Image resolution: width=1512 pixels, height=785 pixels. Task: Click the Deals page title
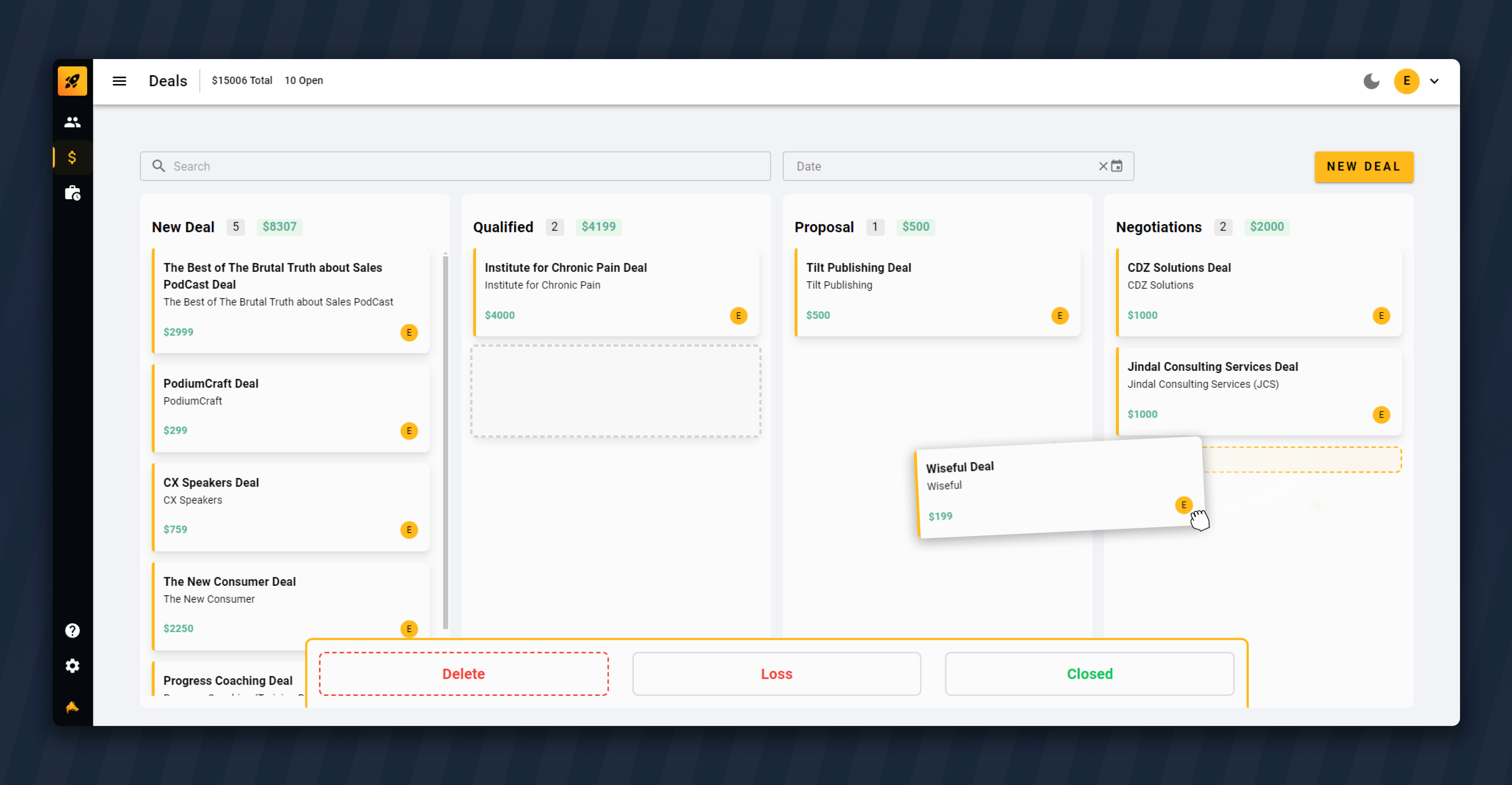tap(168, 81)
